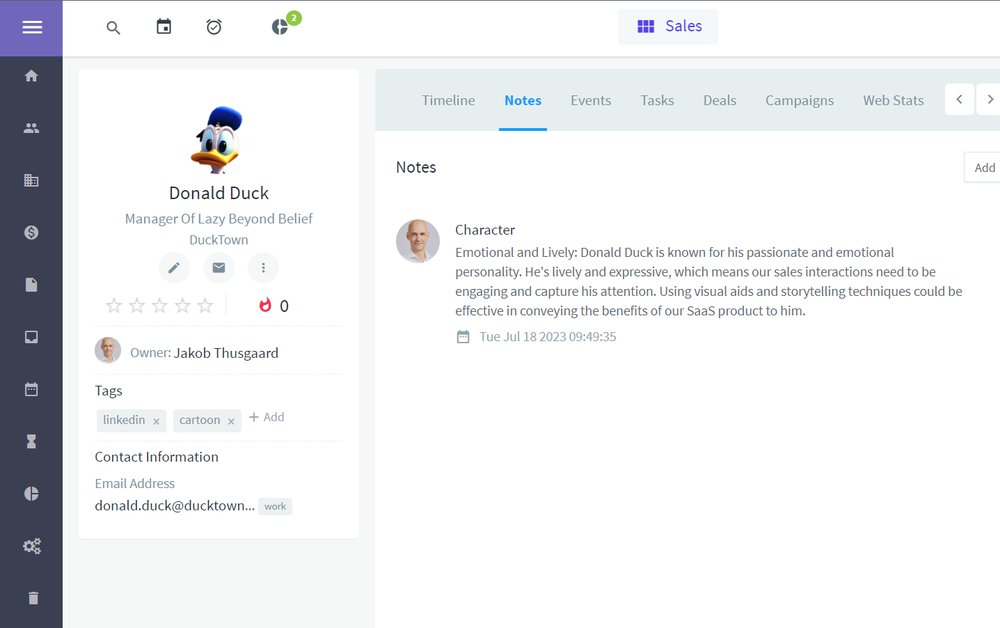
Task: Click the alarm clock reminders icon
Action: pos(214,27)
